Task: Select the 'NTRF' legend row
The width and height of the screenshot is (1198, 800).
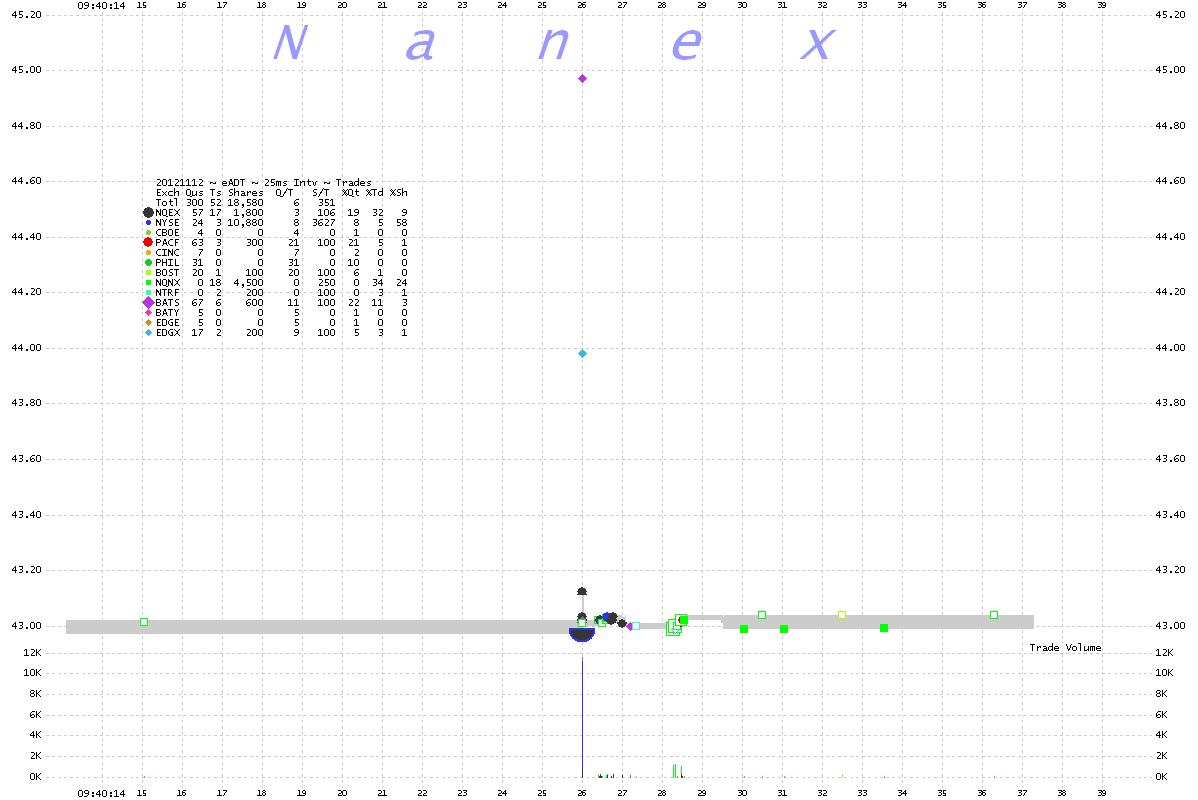Action: pos(276,293)
